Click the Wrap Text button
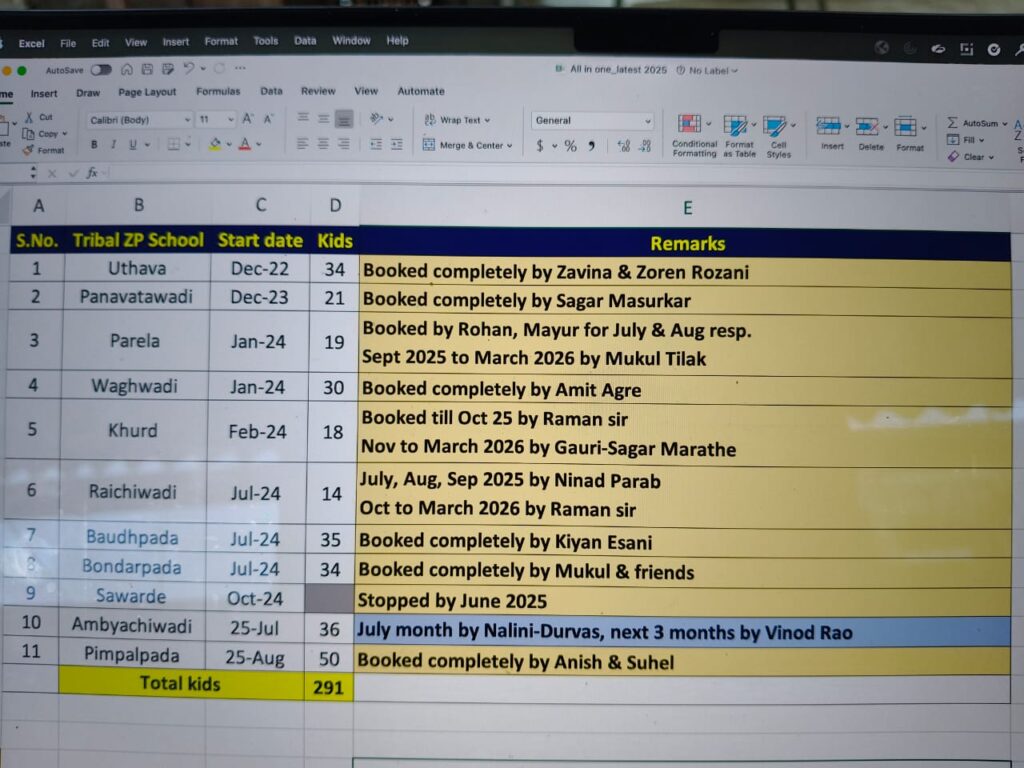The width and height of the screenshot is (1024, 768). point(453,120)
